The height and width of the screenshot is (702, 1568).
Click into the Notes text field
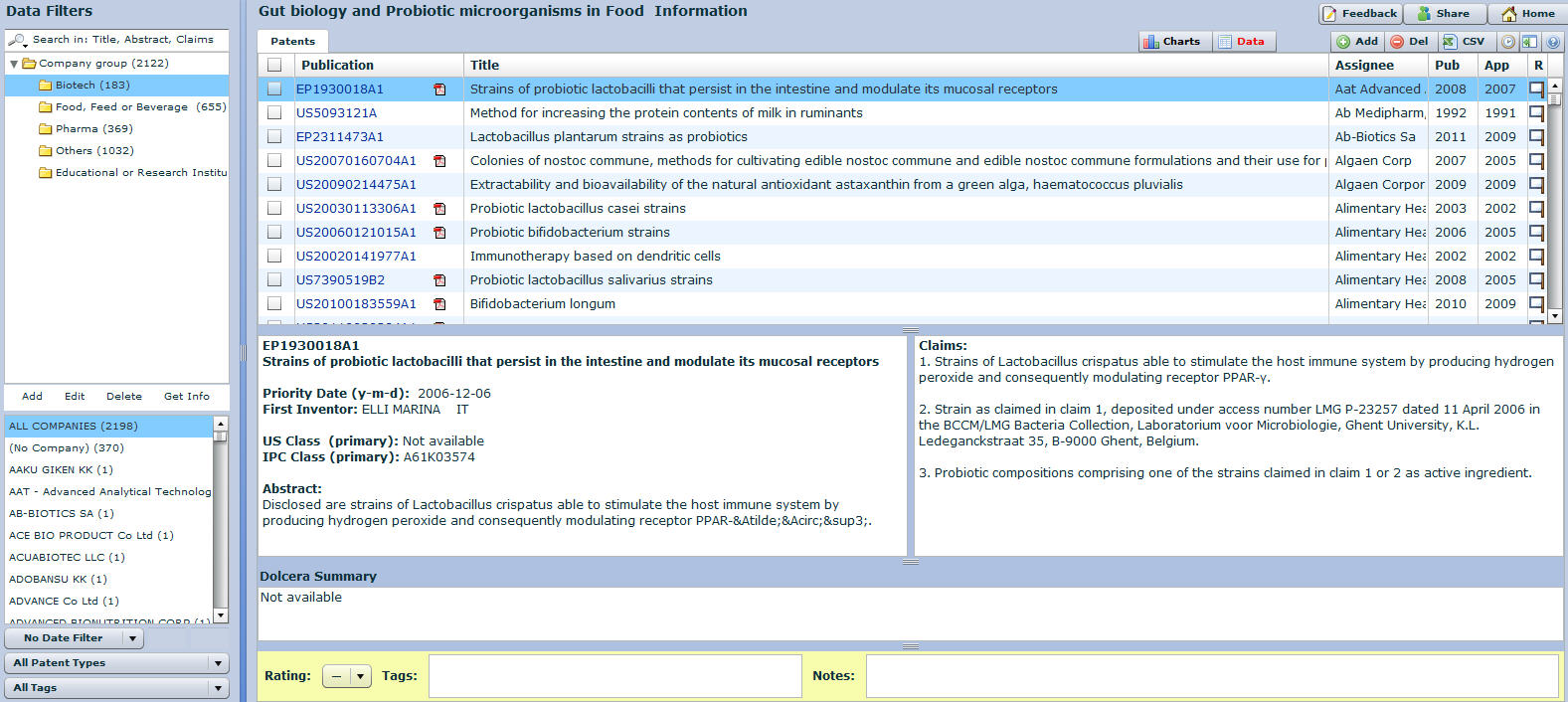pos(1211,676)
